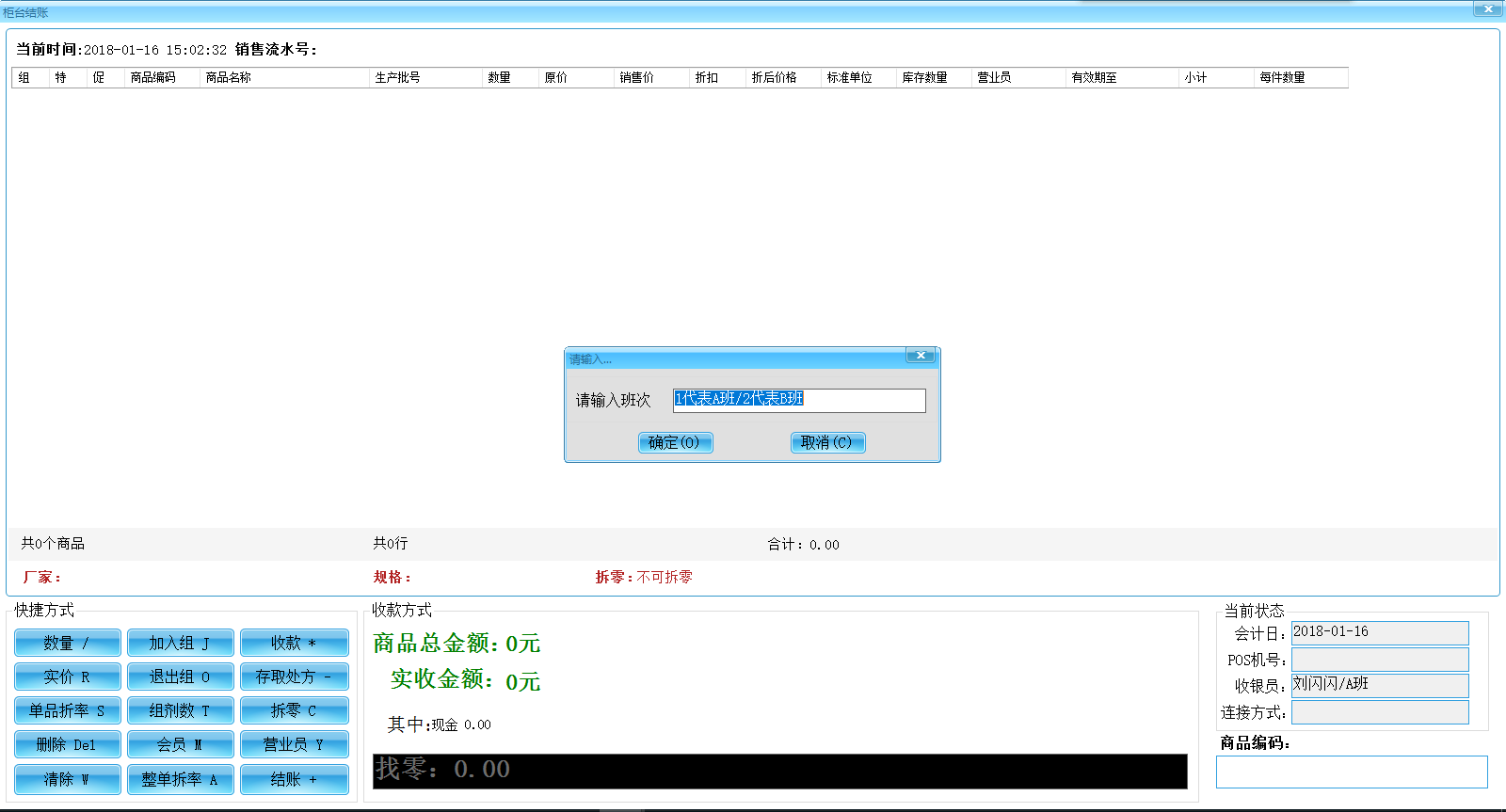The height and width of the screenshot is (812, 1506).
Task: Open the 会员 M member button
Action: point(180,744)
